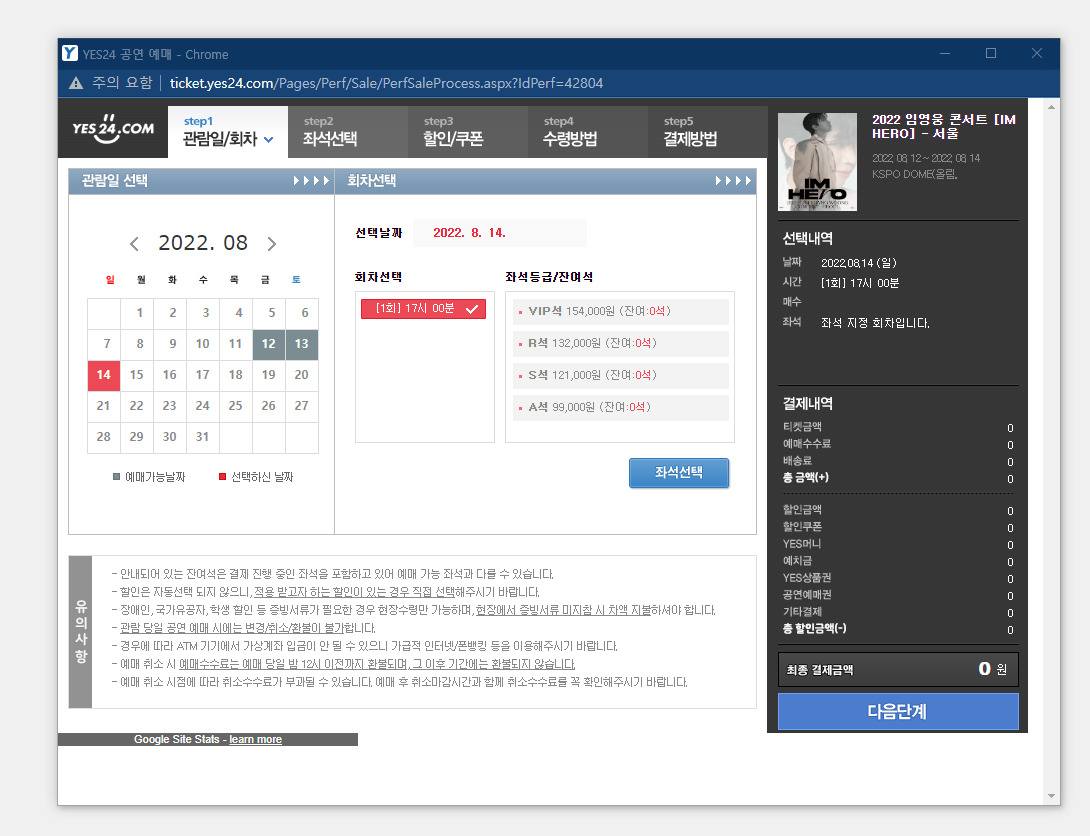This screenshot has width=1090, height=836.
Task: Select August 12 on the calendar
Action: tap(269, 344)
